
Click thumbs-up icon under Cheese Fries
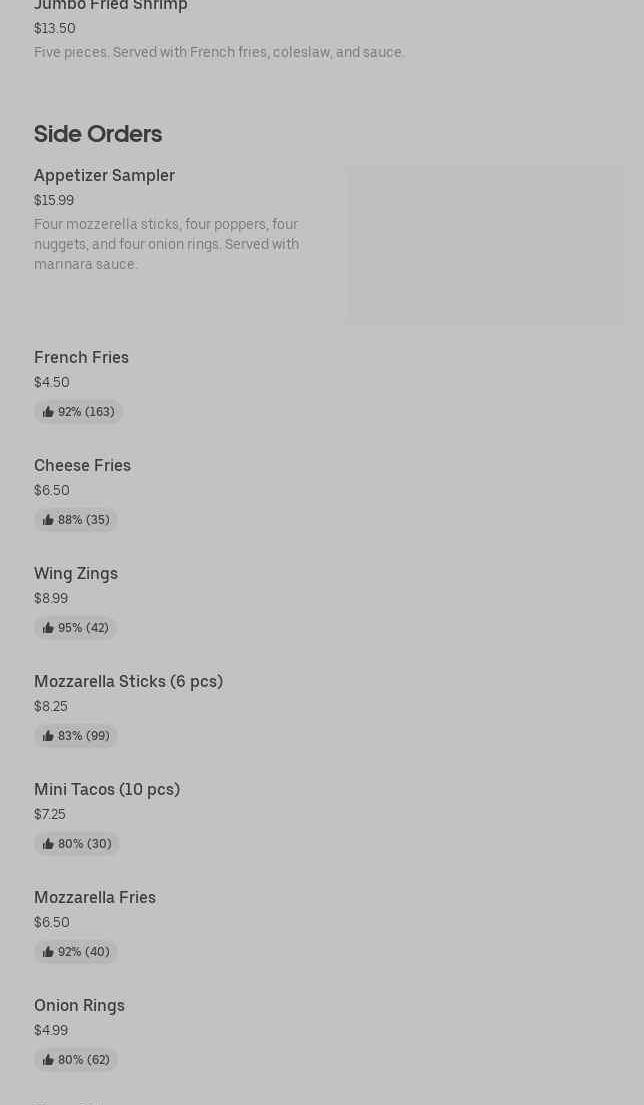[48, 520]
